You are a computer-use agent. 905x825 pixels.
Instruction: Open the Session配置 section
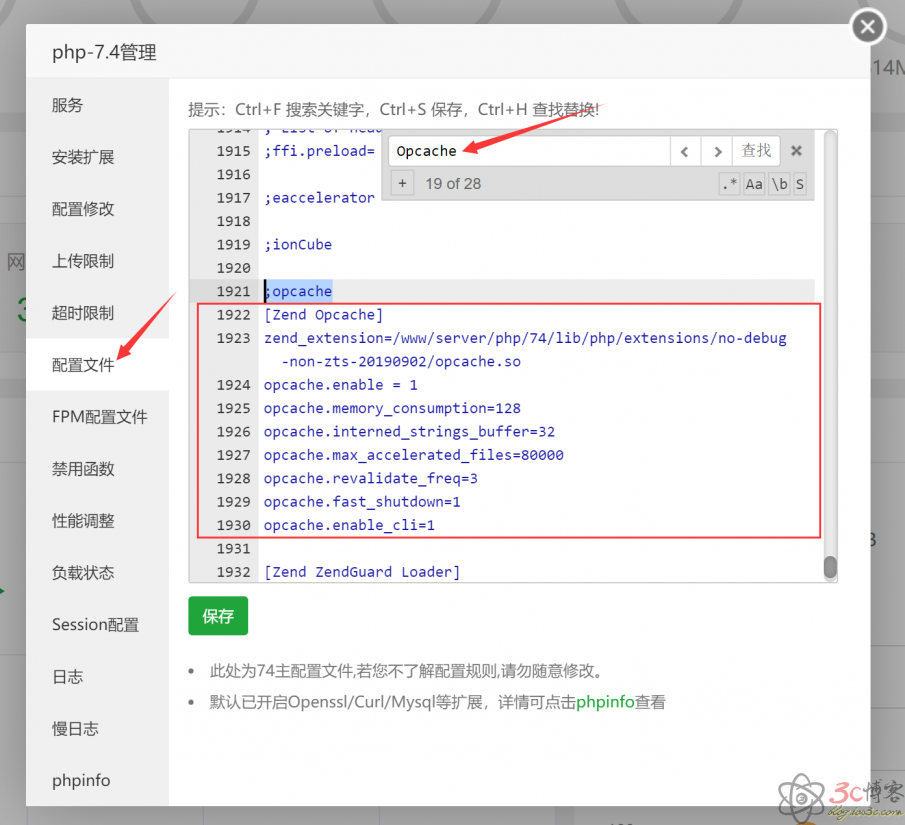click(98, 625)
